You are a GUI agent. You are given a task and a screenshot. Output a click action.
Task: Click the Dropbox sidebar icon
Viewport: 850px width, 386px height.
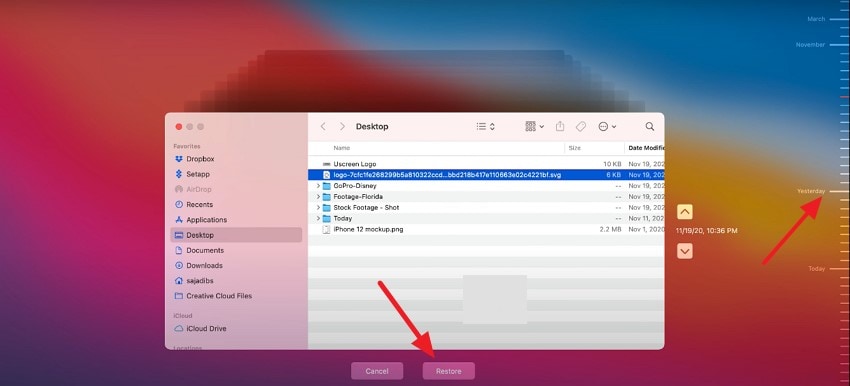[179, 159]
